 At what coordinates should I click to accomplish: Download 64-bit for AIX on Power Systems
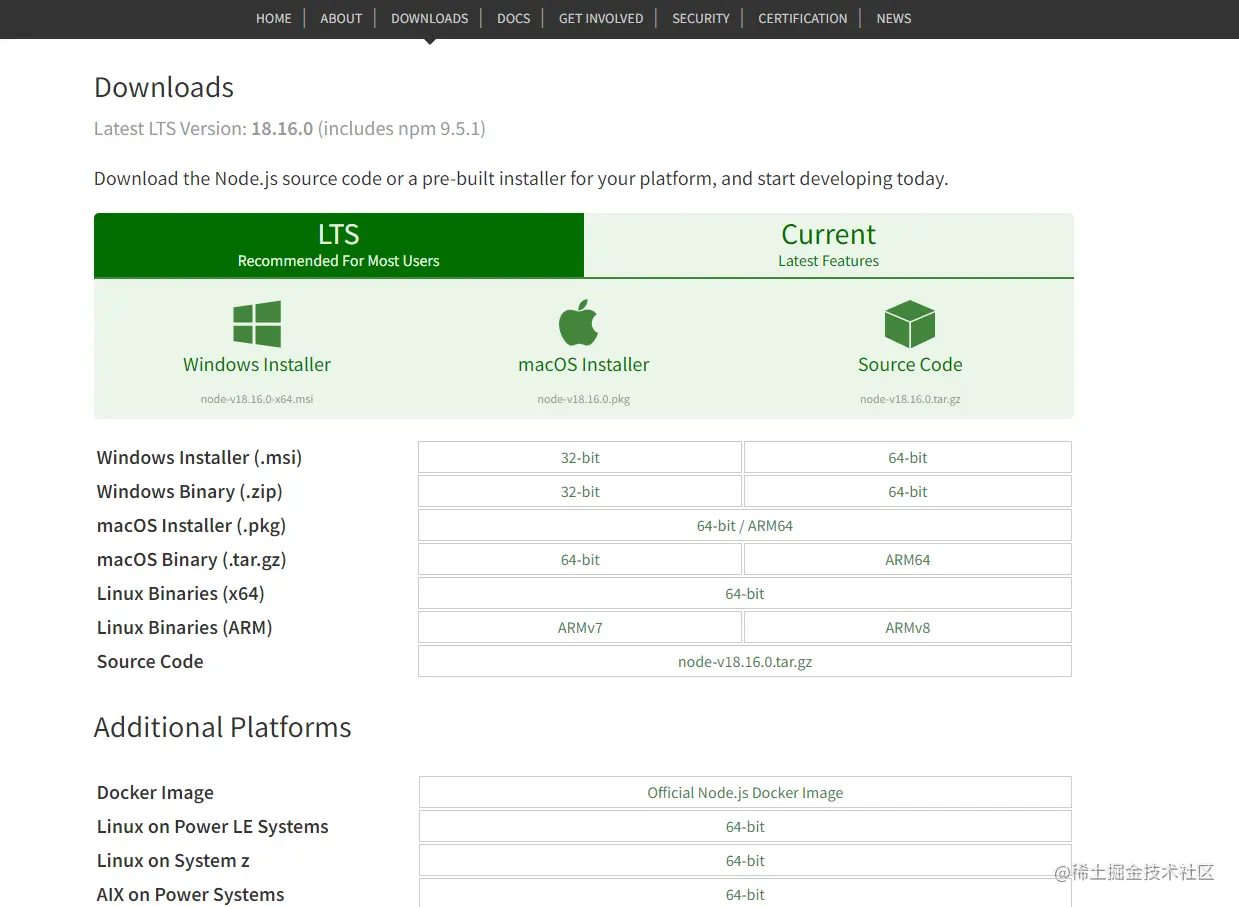tap(745, 894)
